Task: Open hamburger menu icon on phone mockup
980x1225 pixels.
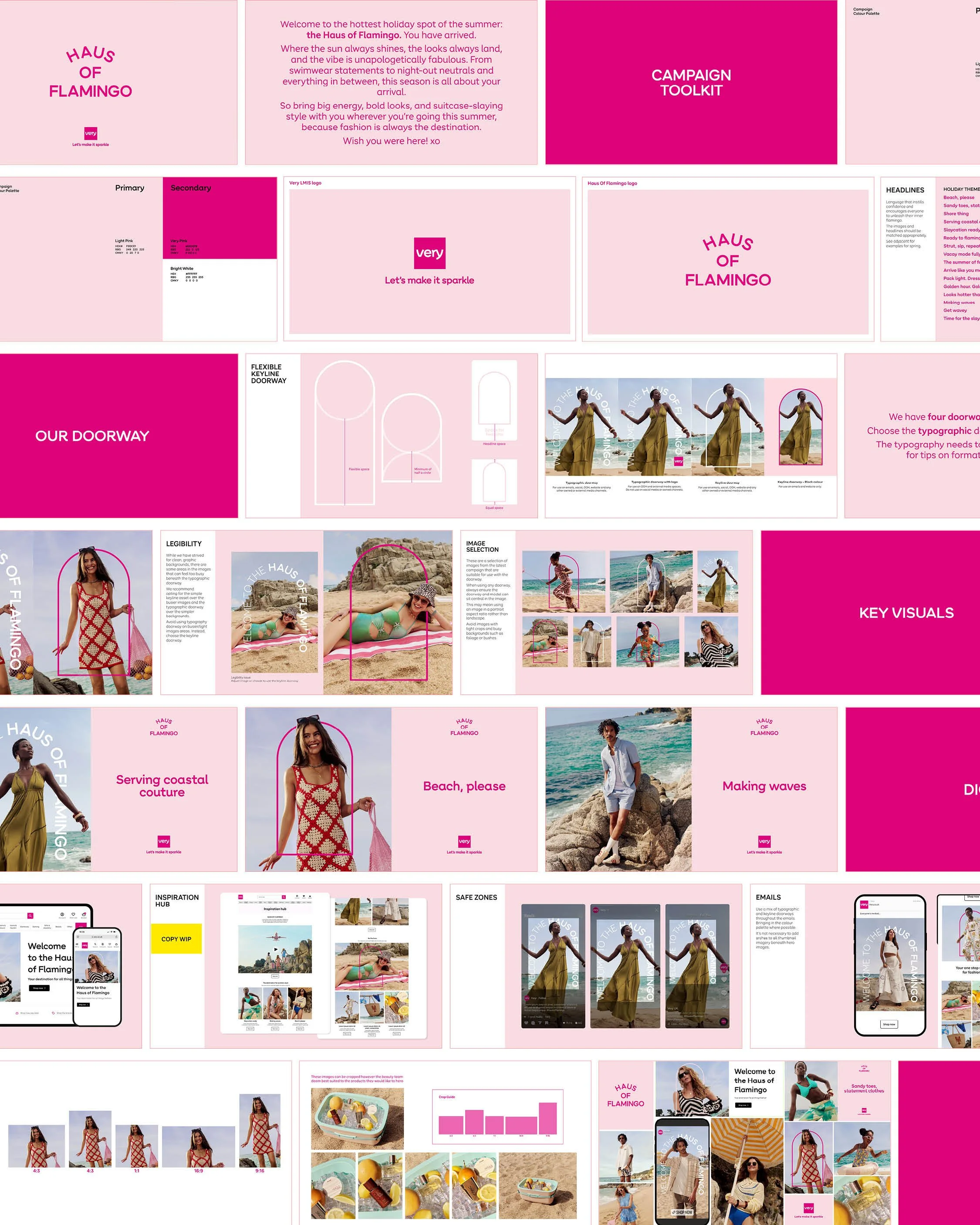Action: coord(77,944)
